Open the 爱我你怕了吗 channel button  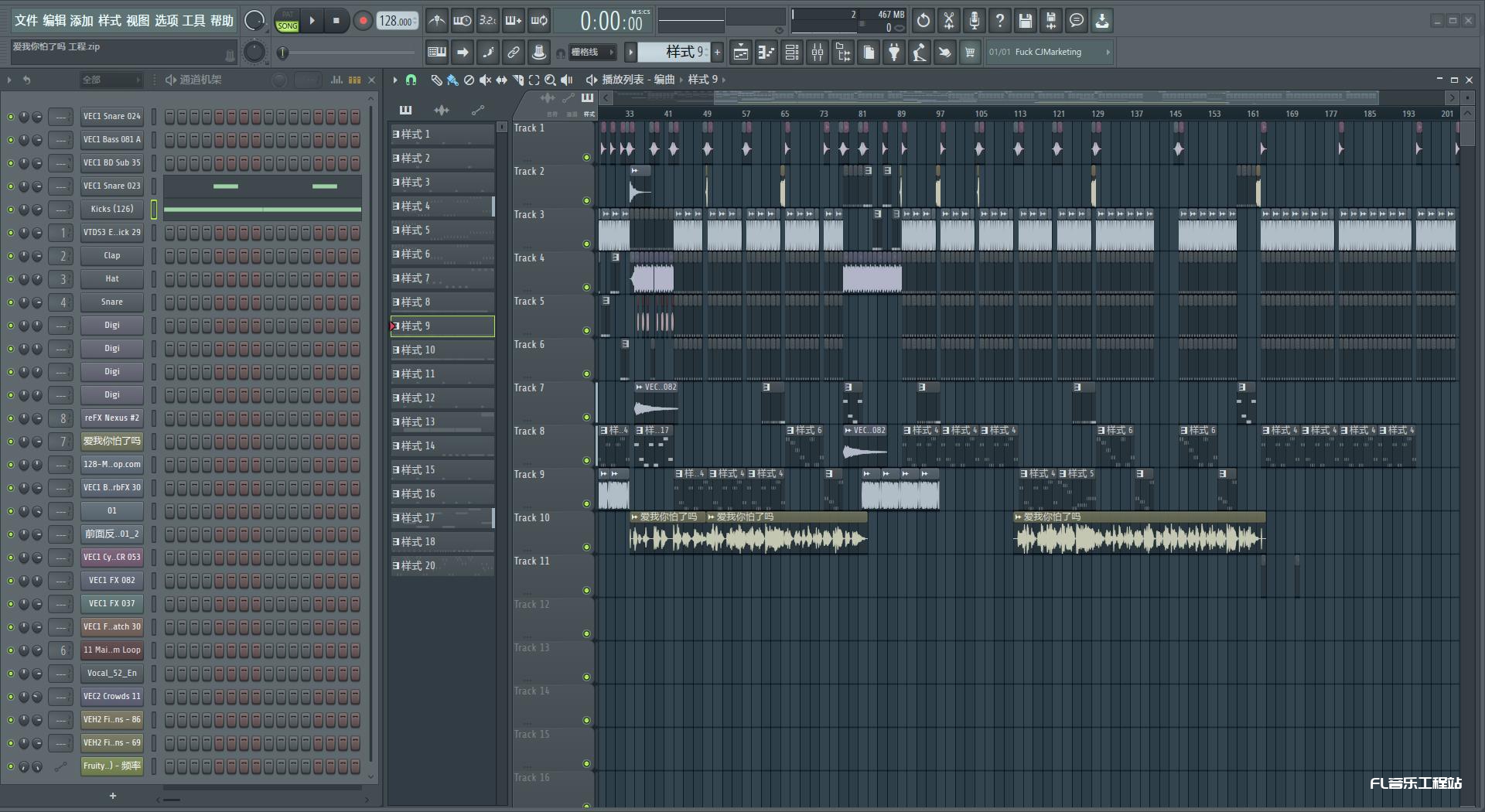[112, 442]
